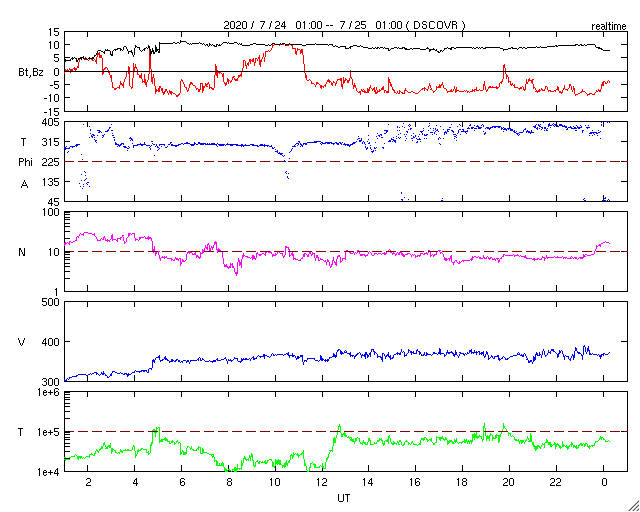Click the '135' tick label
Image resolution: width=640 pixels, height=512 pixels.
point(51,182)
